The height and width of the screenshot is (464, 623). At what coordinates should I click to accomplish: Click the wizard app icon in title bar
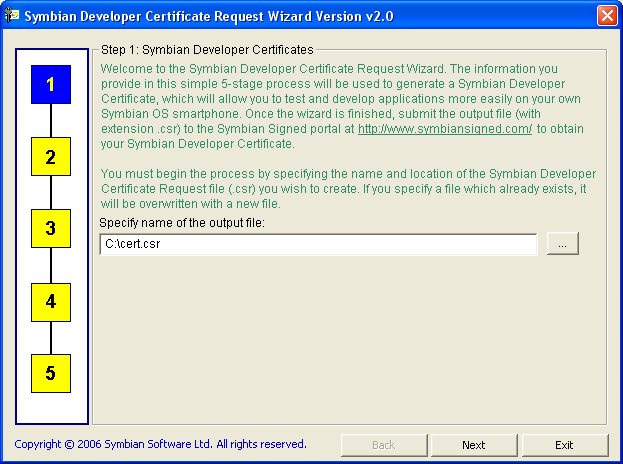coord(12,15)
